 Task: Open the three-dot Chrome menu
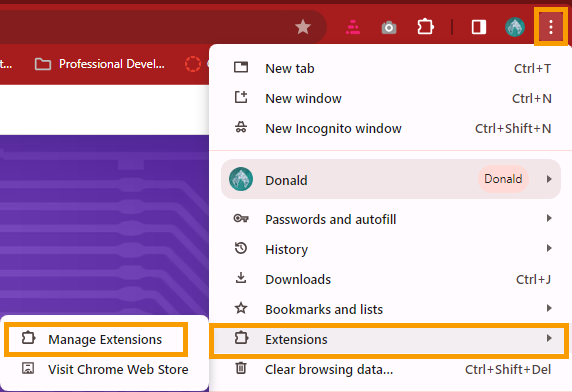click(x=551, y=27)
